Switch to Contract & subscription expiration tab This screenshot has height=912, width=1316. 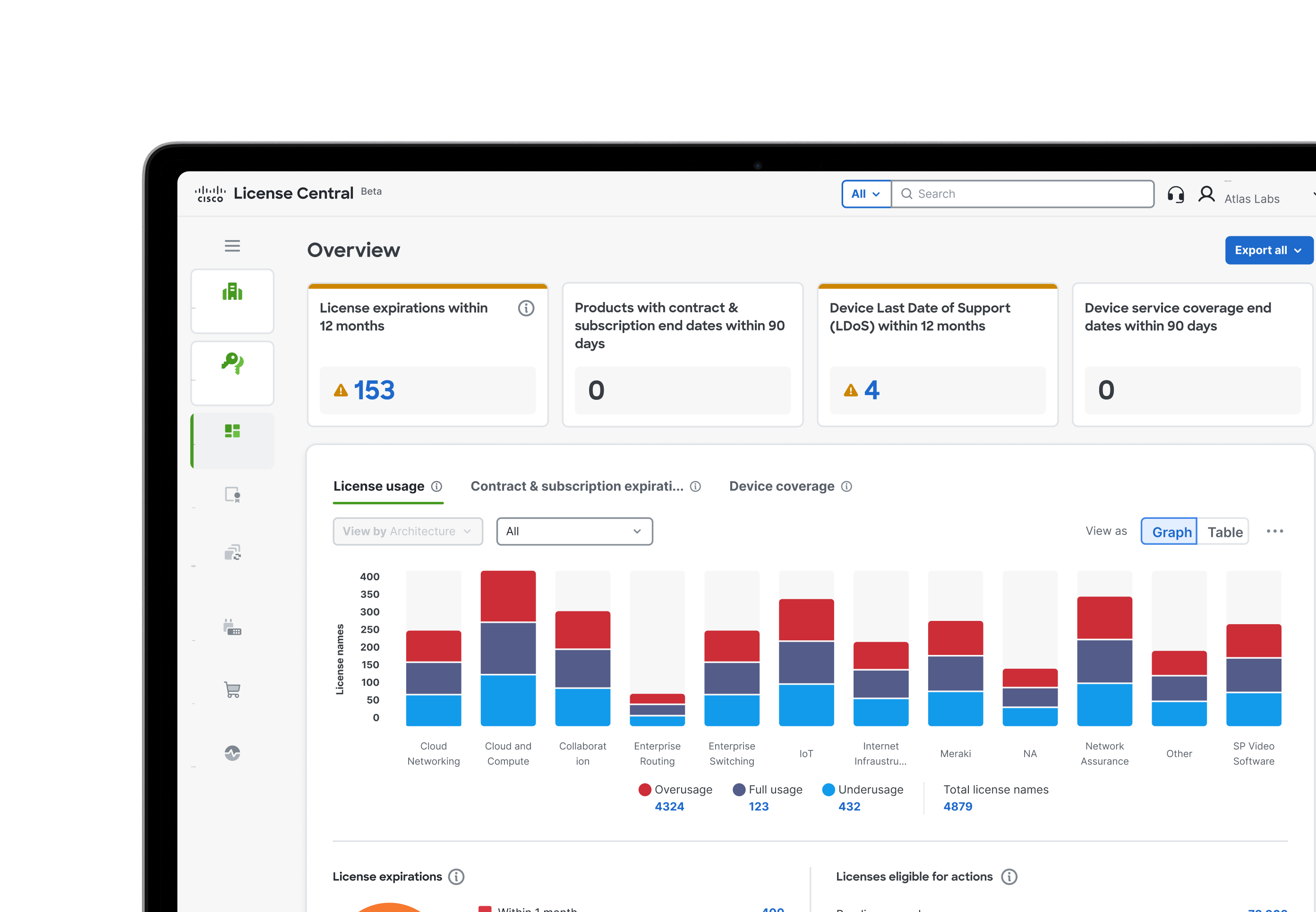[576, 486]
